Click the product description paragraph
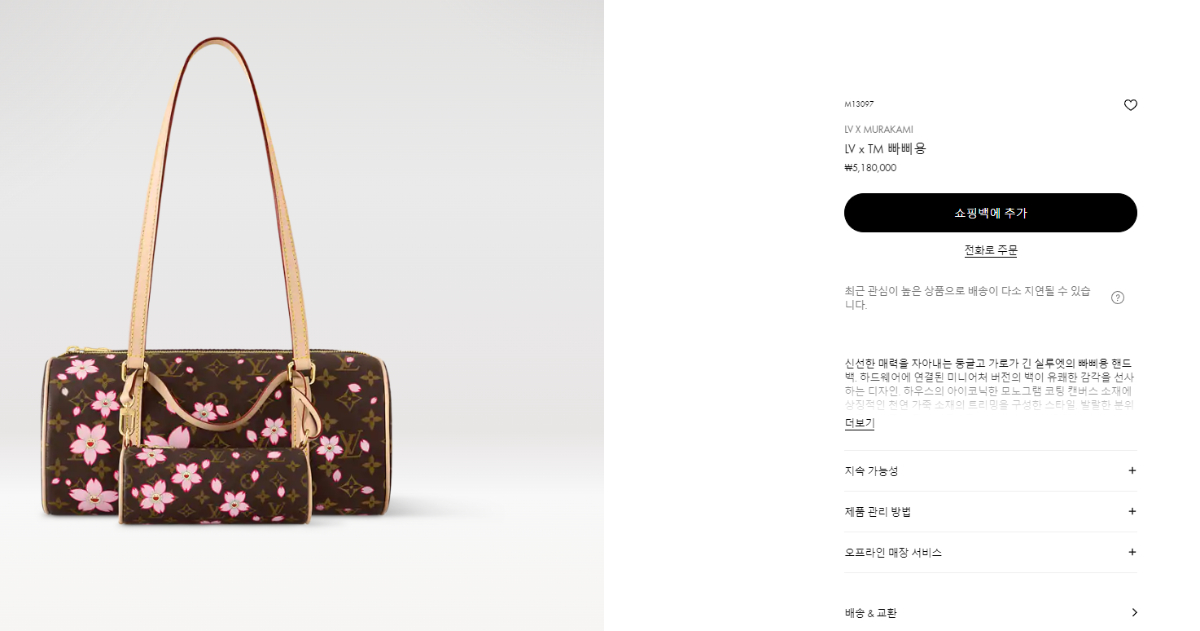The width and height of the screenshot is (1200, 631). point(988,383)
